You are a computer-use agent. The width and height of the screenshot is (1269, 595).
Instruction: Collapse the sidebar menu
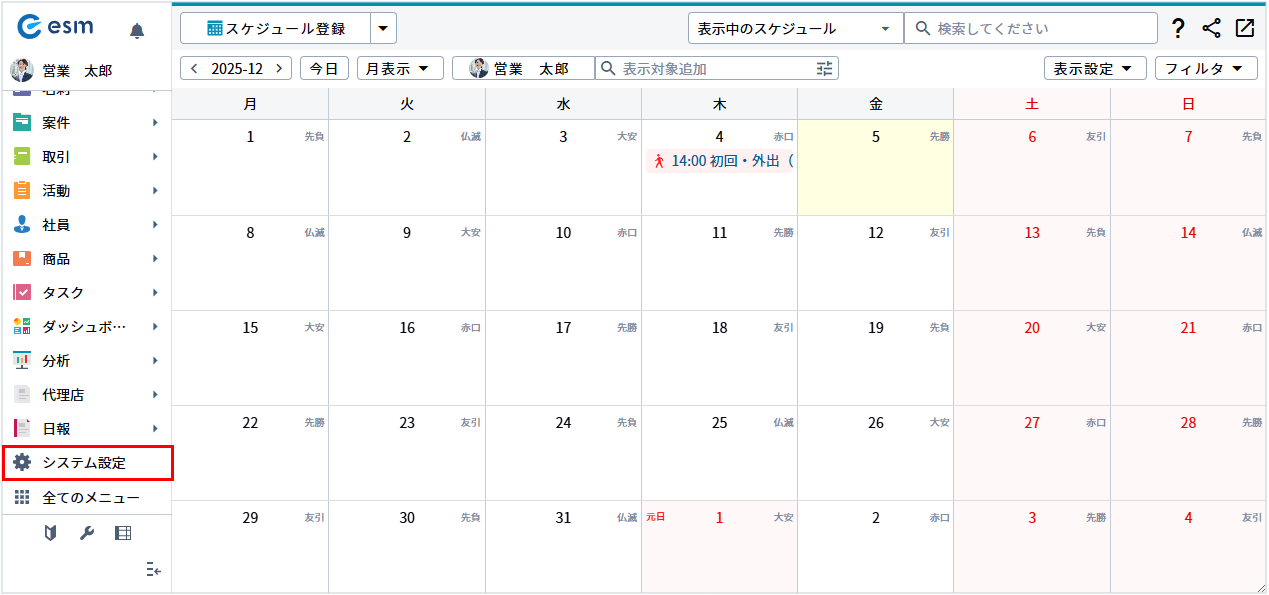pyautogui.click(x=153, y=569)
